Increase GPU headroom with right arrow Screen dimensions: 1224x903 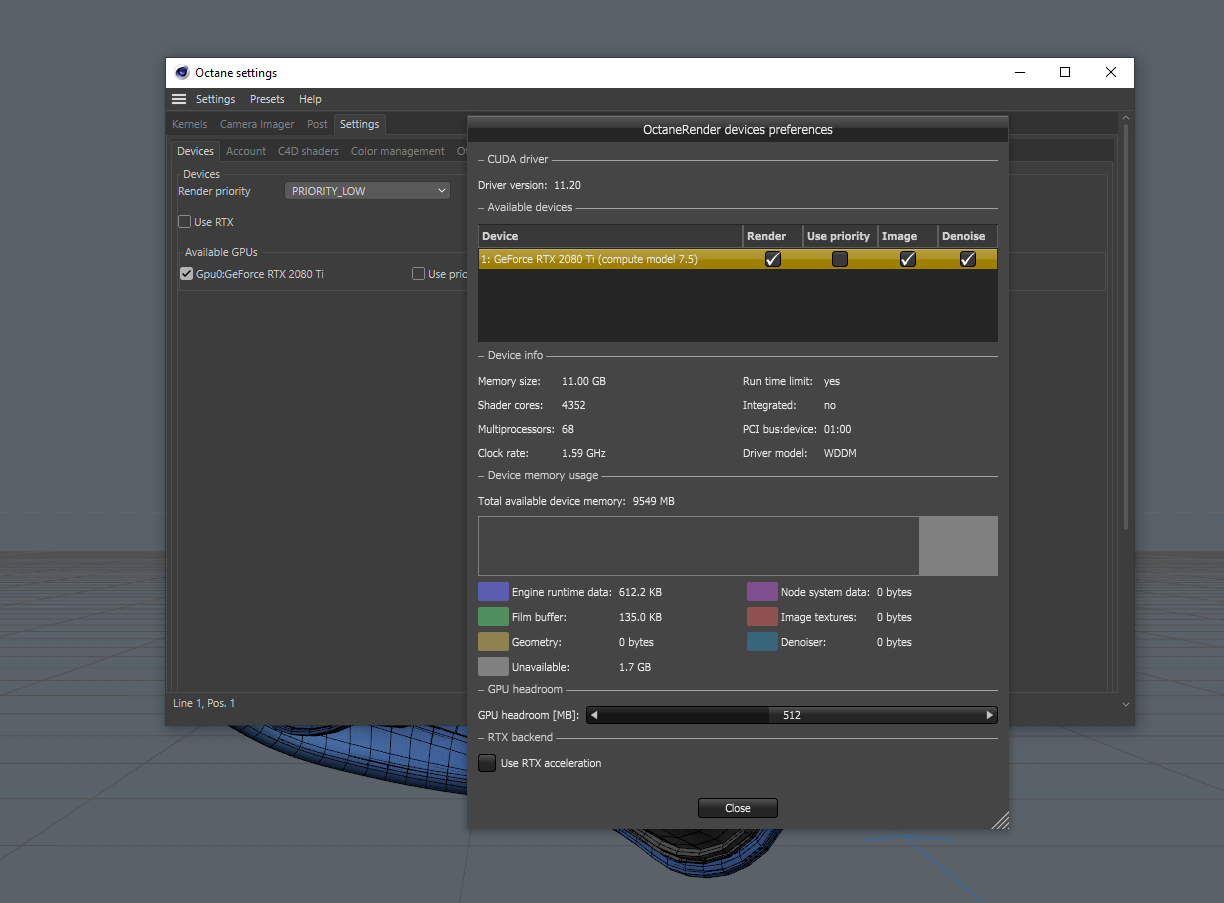[x=990, y=715]
